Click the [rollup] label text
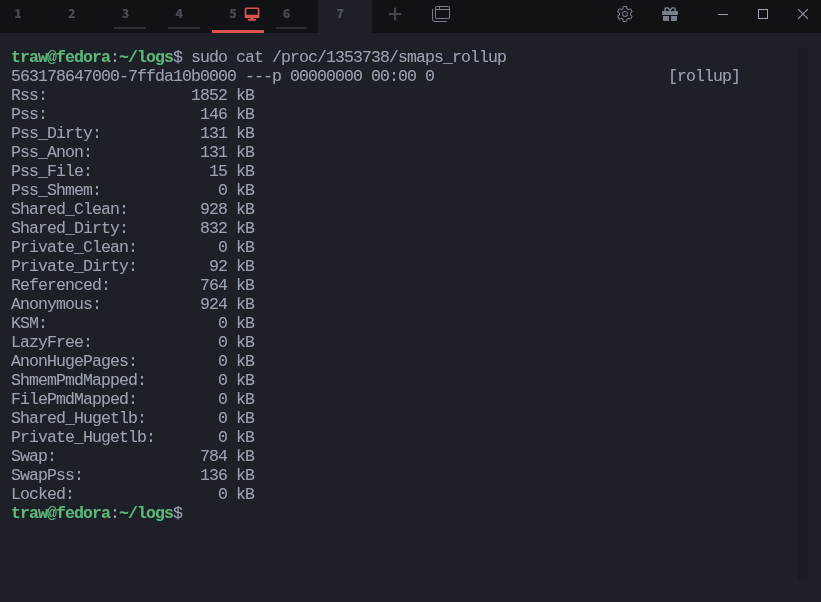The image size is (821, 602). 705,75
